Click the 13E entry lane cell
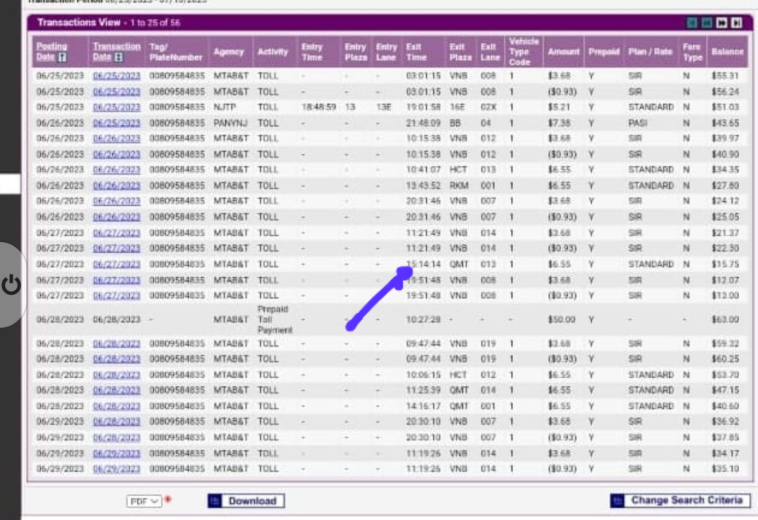 tap(384, 107)
